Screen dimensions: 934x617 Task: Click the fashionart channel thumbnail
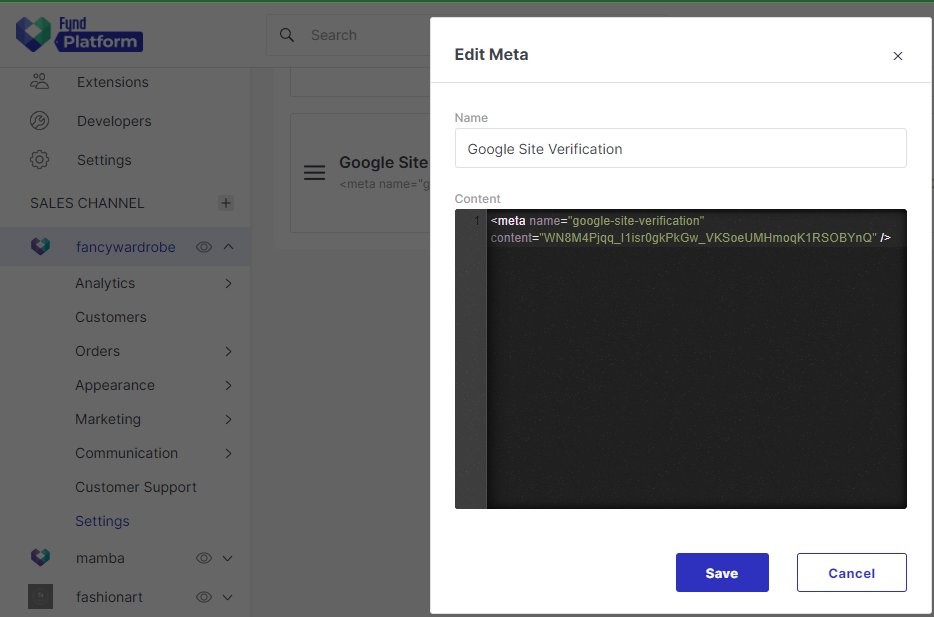click(41, 596)
